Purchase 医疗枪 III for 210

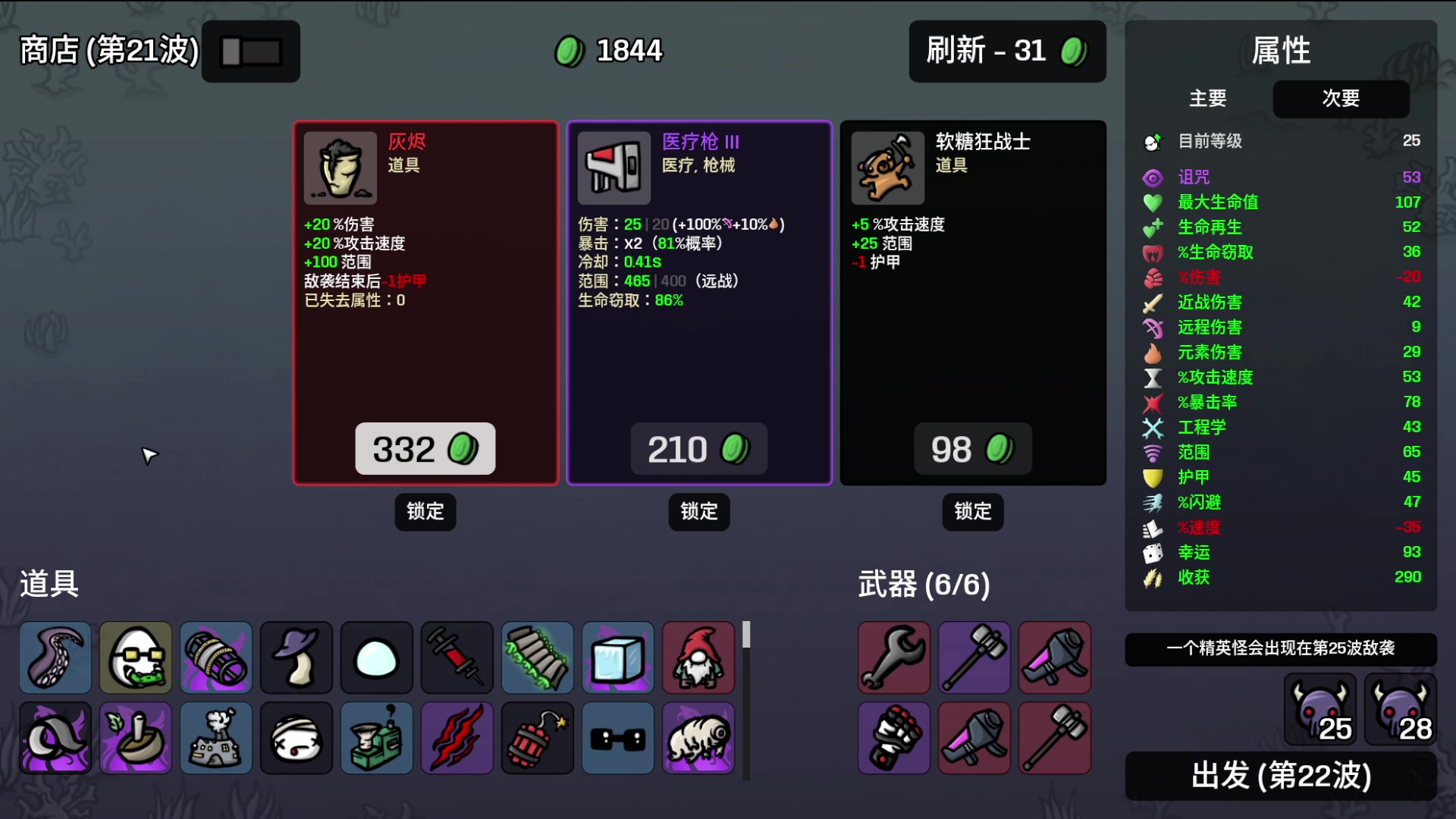(698, 449)
